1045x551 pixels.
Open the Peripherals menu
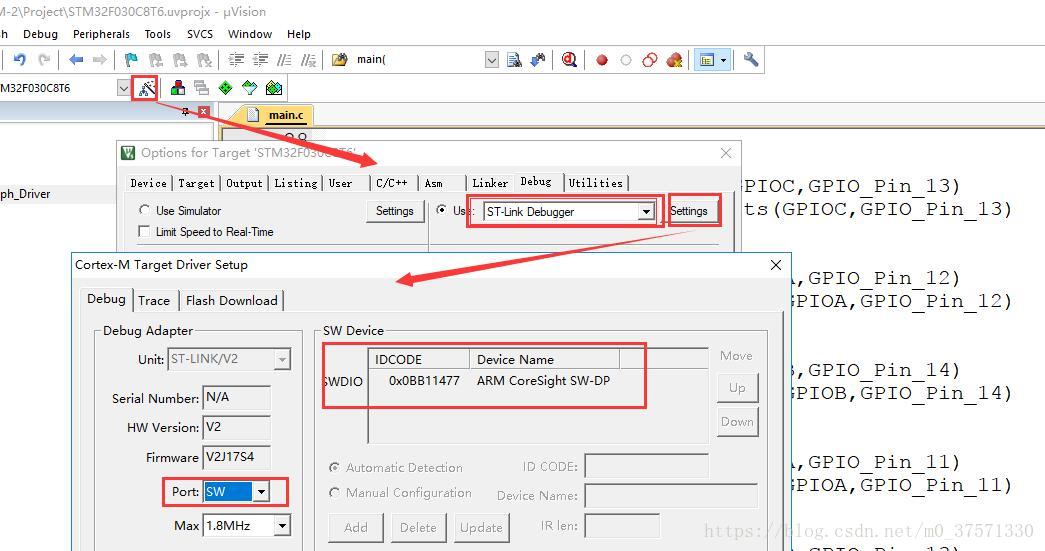(101, 34)
